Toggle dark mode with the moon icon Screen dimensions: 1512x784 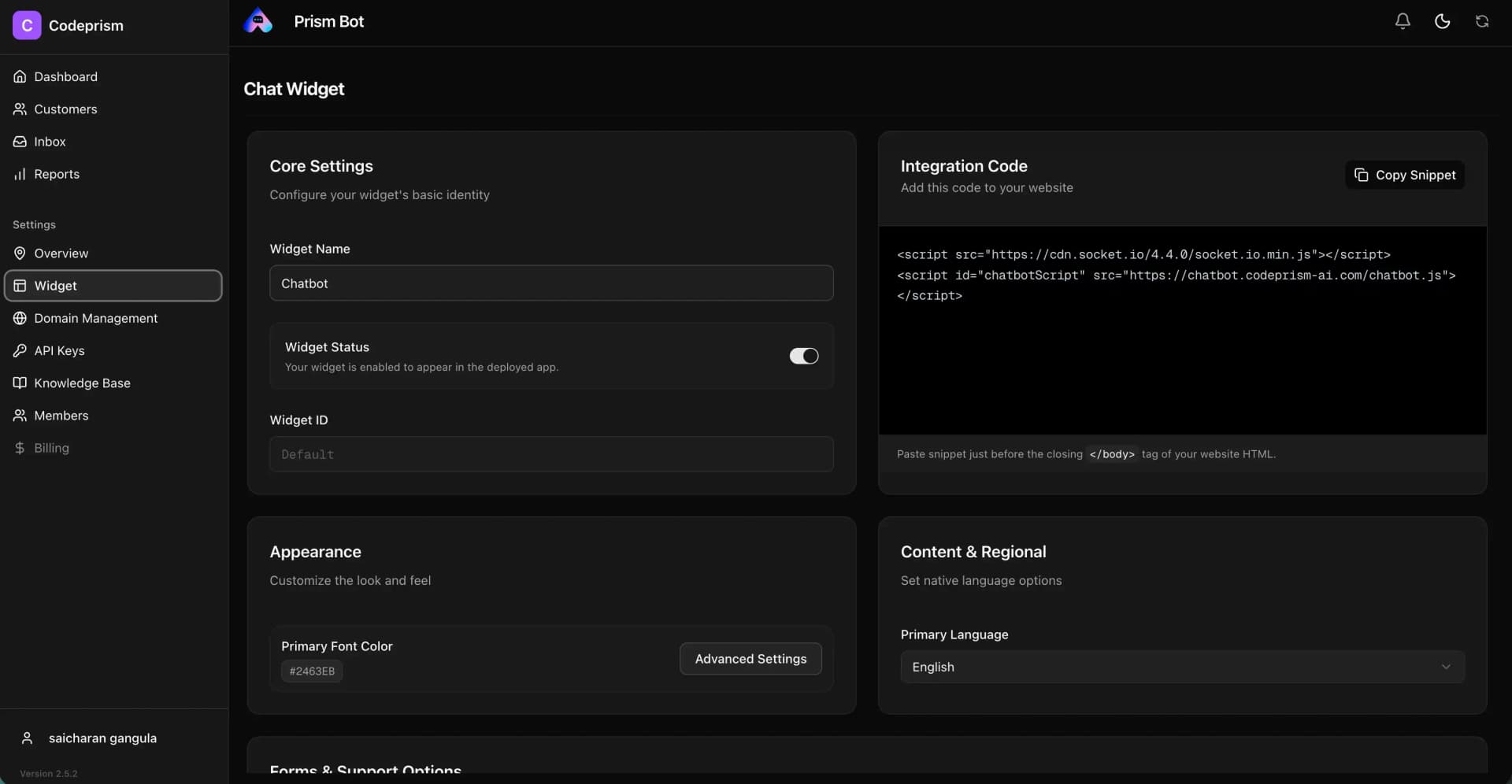pos(1442,21)
